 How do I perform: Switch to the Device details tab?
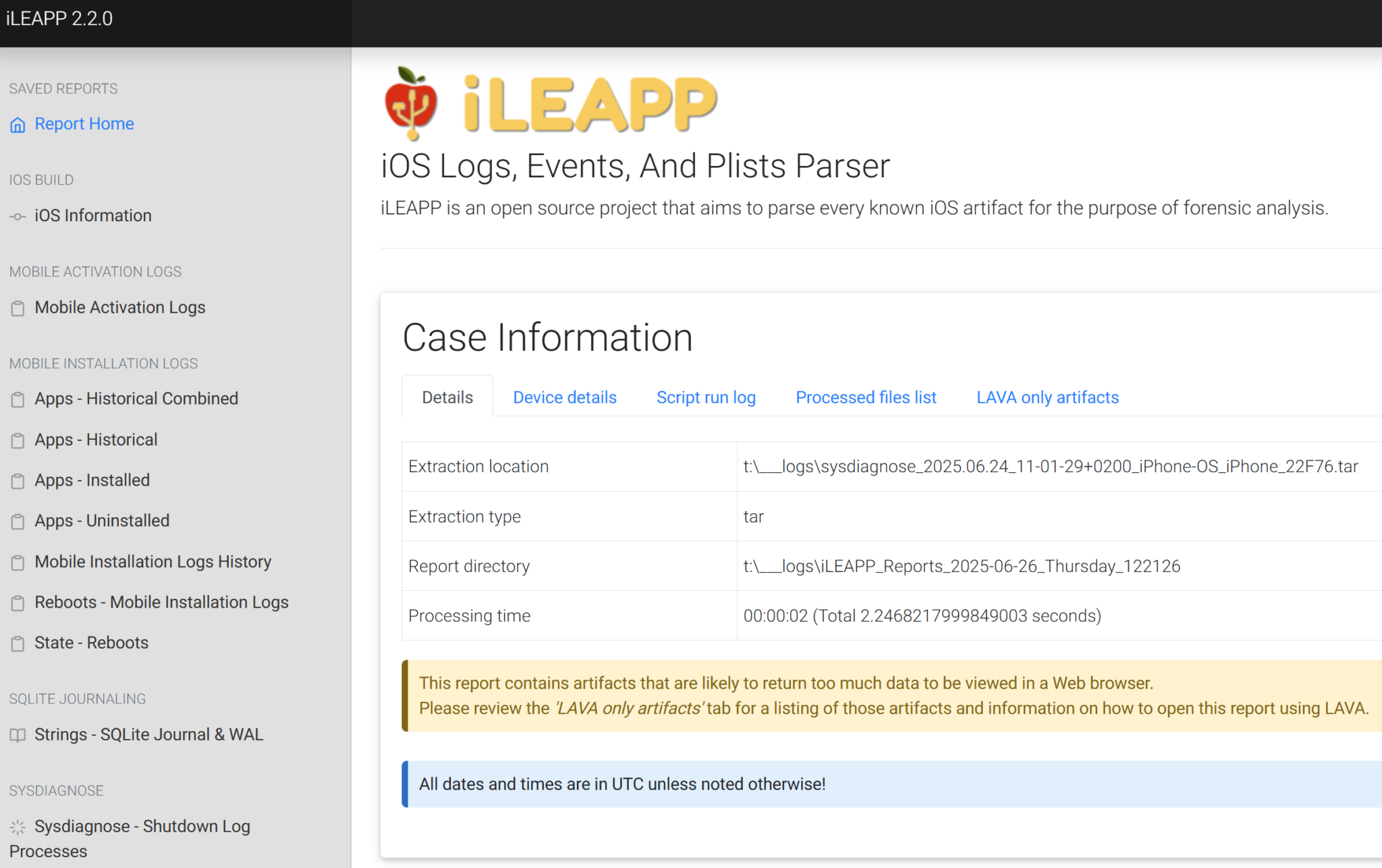(x=564, y=397)
